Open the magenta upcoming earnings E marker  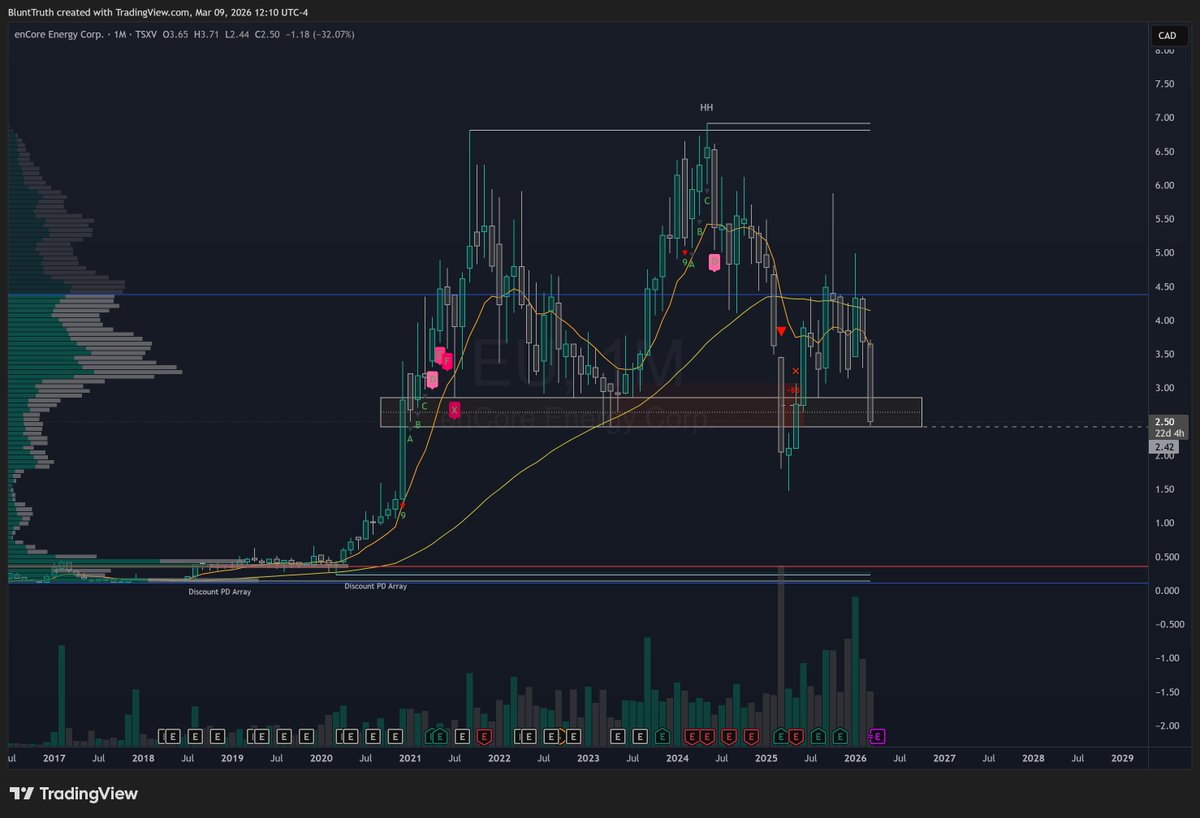877,736
